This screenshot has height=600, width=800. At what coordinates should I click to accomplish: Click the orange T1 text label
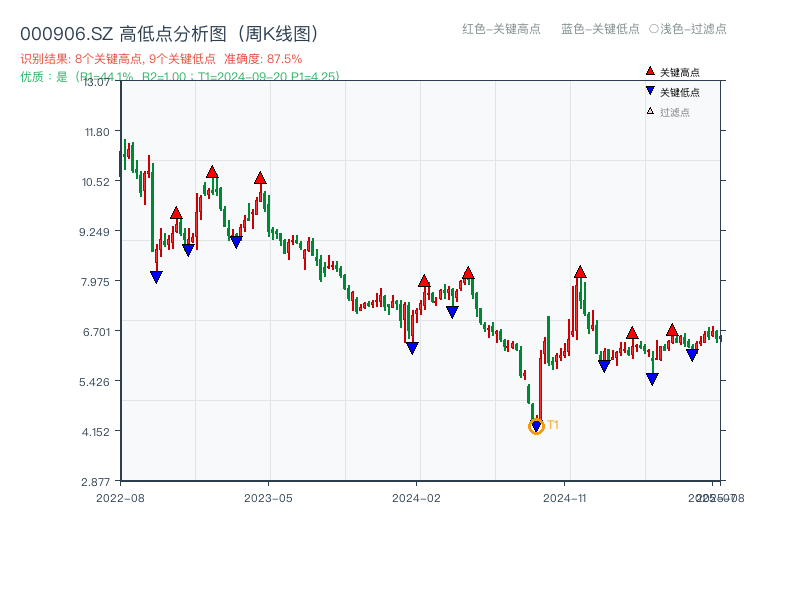(x=553, y=425)
